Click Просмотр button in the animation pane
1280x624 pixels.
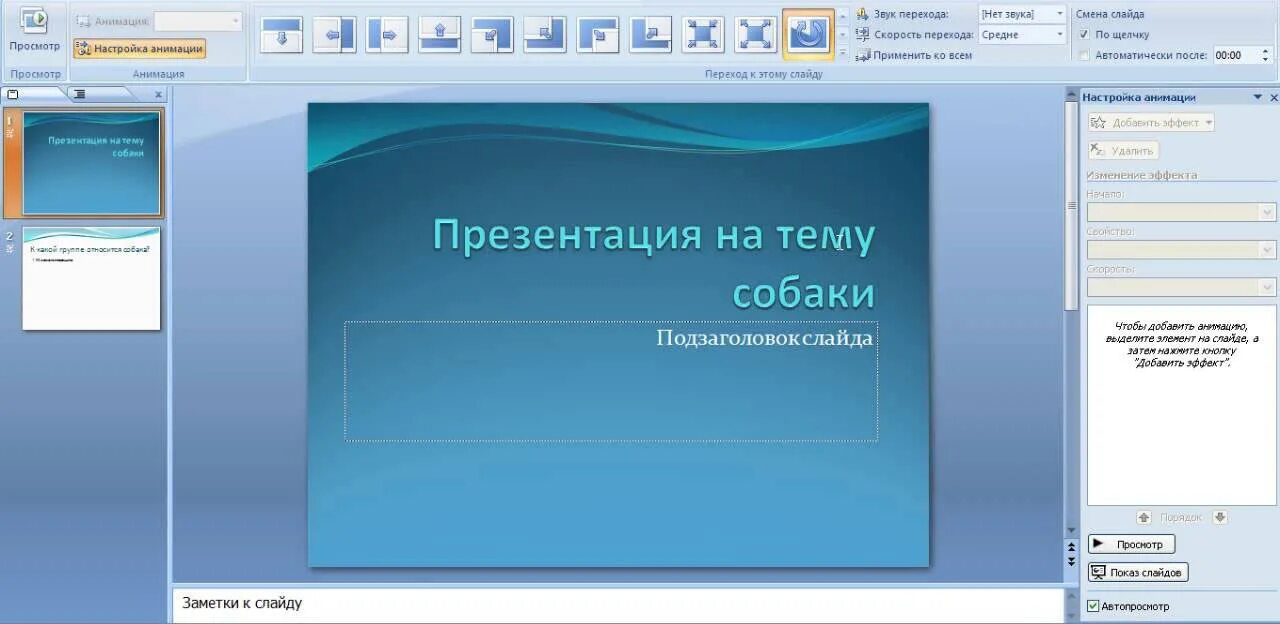click(1131, 544)
